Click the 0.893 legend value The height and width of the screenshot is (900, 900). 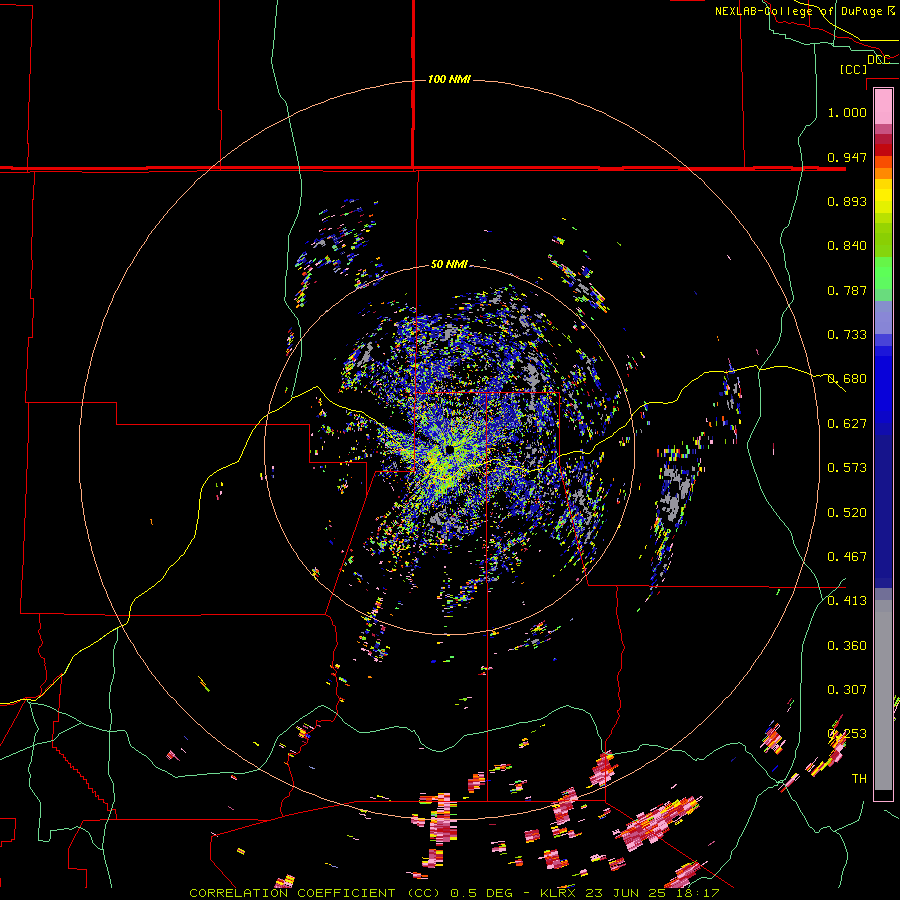847,201
